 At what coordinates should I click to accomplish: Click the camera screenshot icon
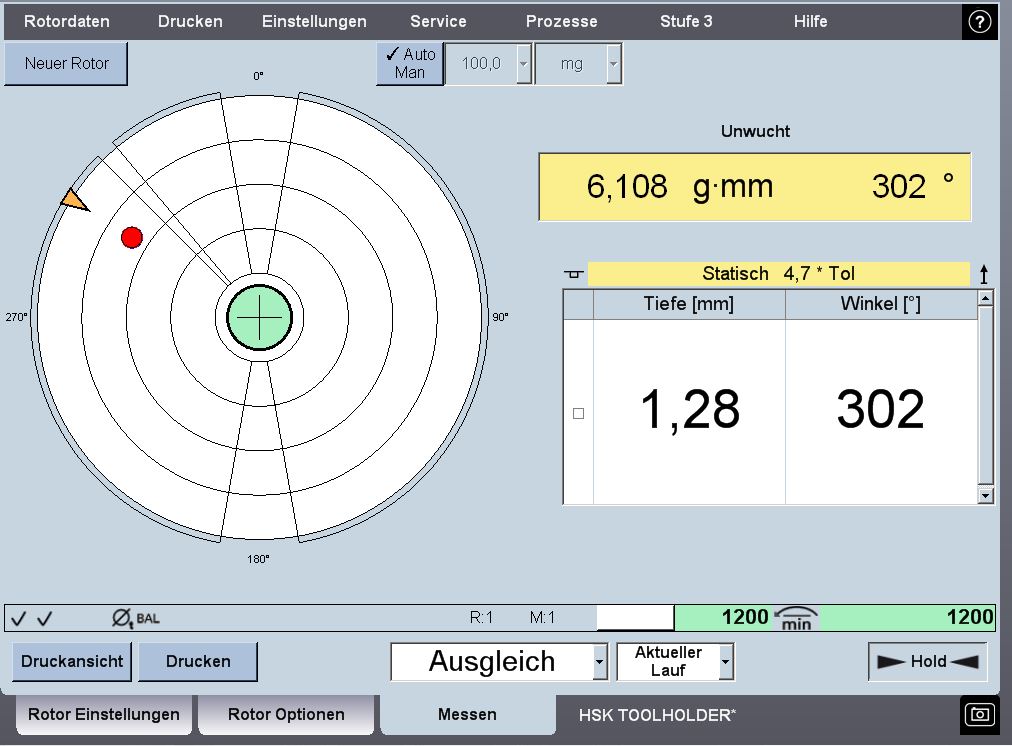tap(979, 714)
